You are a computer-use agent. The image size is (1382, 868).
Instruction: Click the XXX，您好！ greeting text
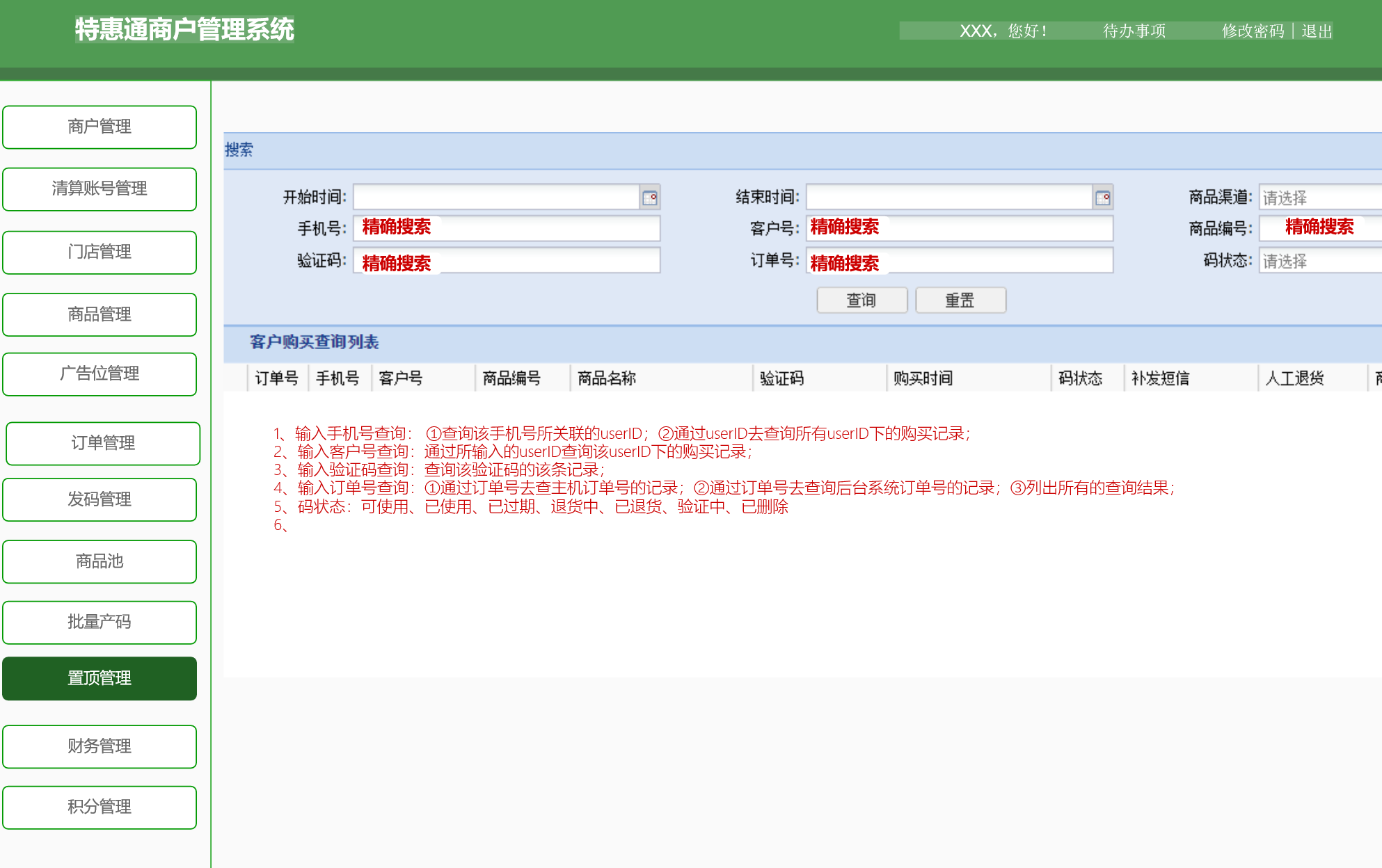point(1003,31)
